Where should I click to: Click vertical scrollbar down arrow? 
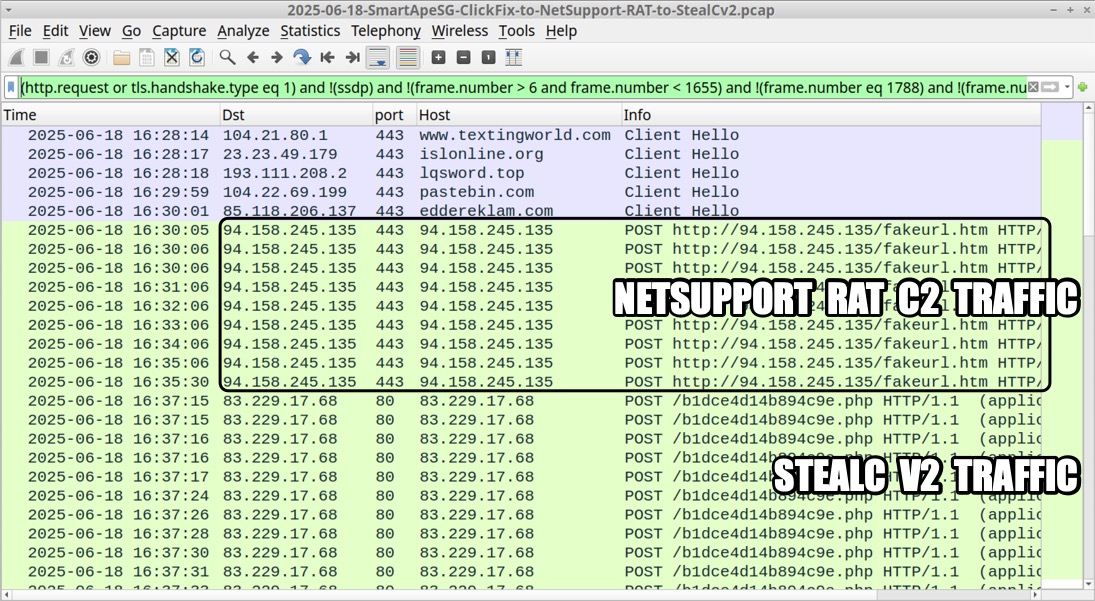[x=1089, y=583]
